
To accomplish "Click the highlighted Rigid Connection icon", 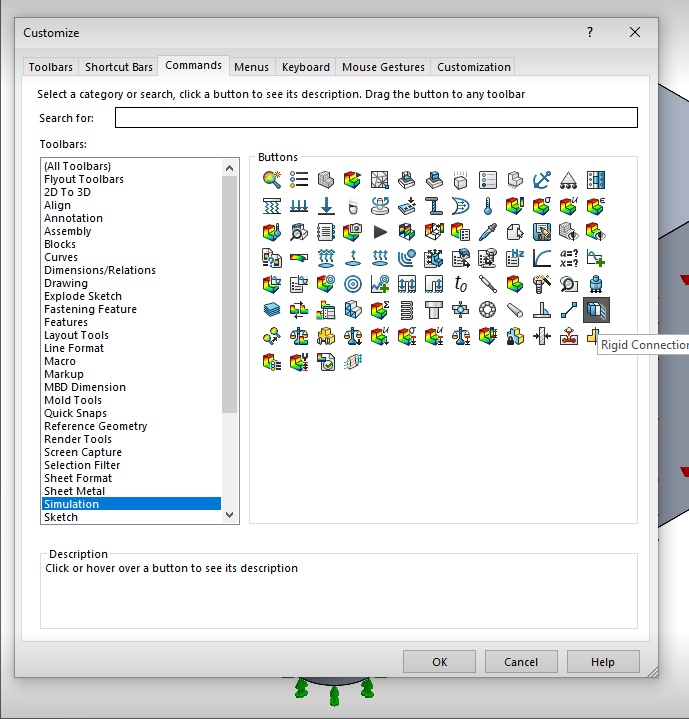I will click(596, 310).
